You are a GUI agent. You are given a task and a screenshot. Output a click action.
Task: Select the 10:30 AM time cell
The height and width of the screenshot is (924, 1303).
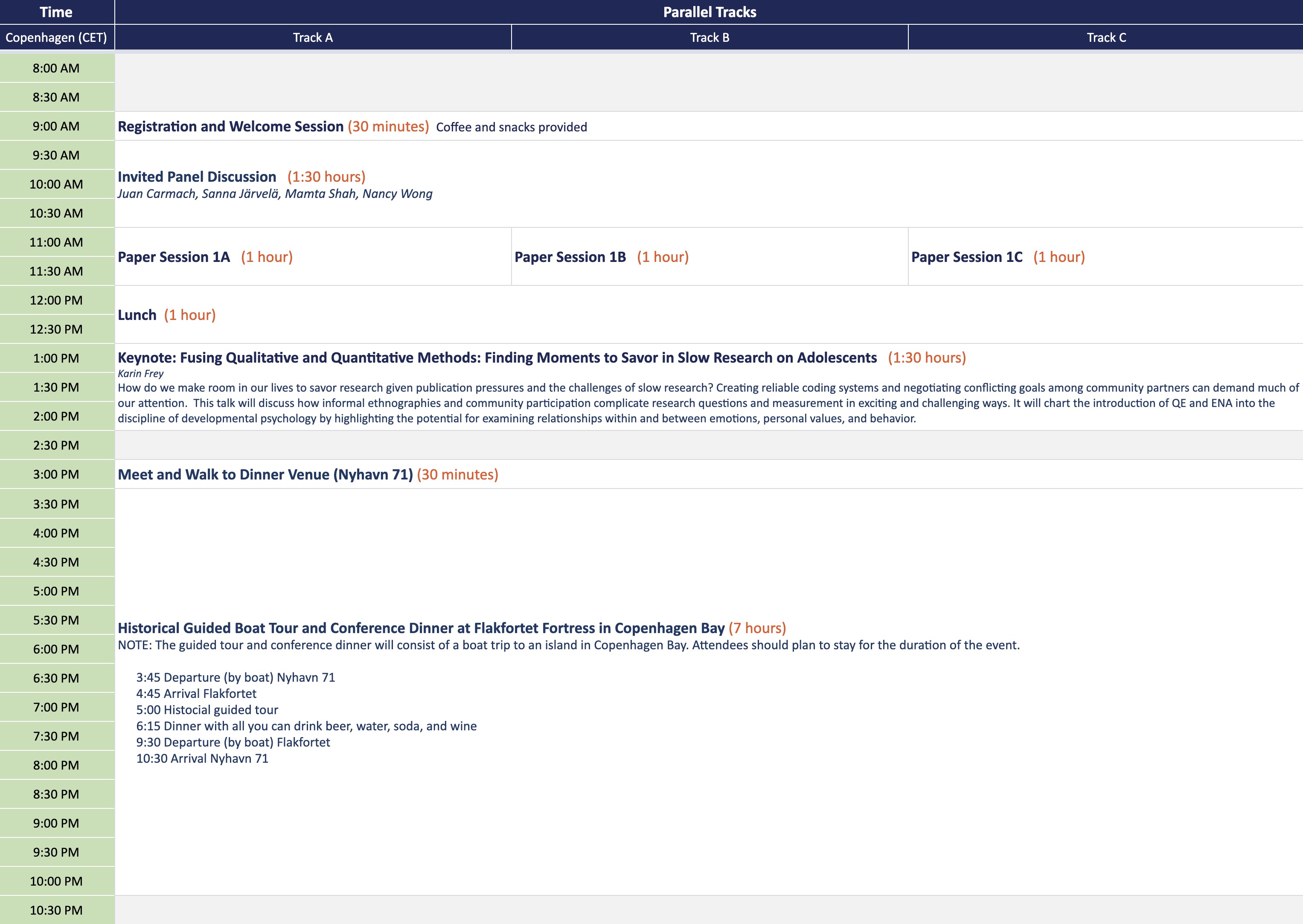(56, 213)
